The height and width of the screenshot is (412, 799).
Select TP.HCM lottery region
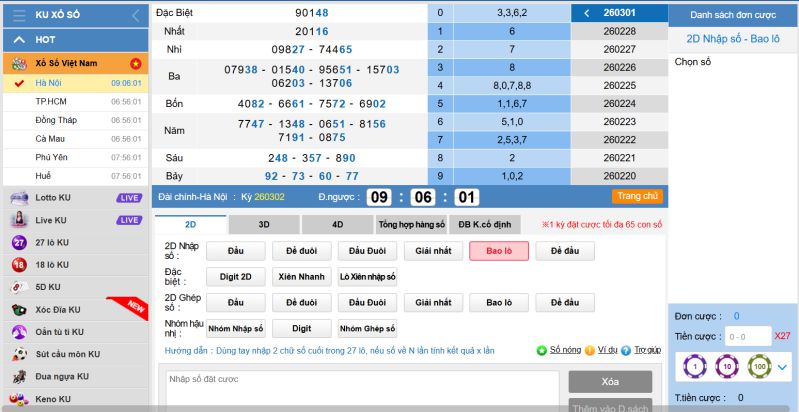point(76,101)
